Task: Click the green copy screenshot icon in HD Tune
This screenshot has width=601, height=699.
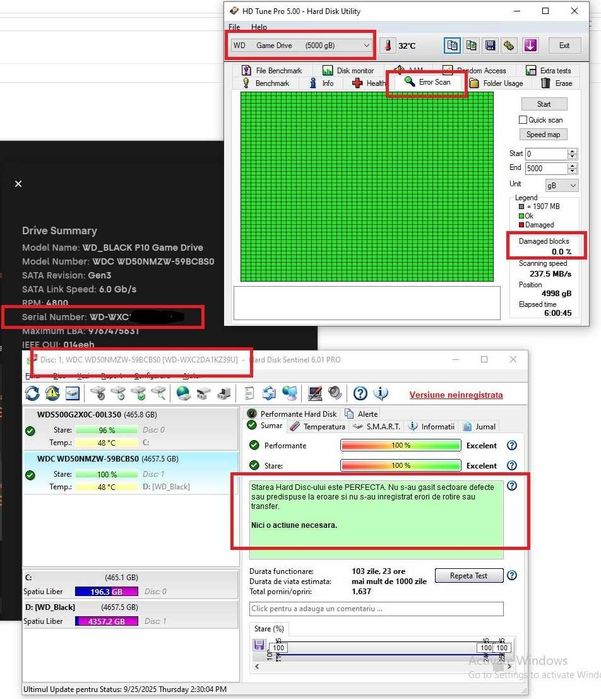Action: [471, 45]
